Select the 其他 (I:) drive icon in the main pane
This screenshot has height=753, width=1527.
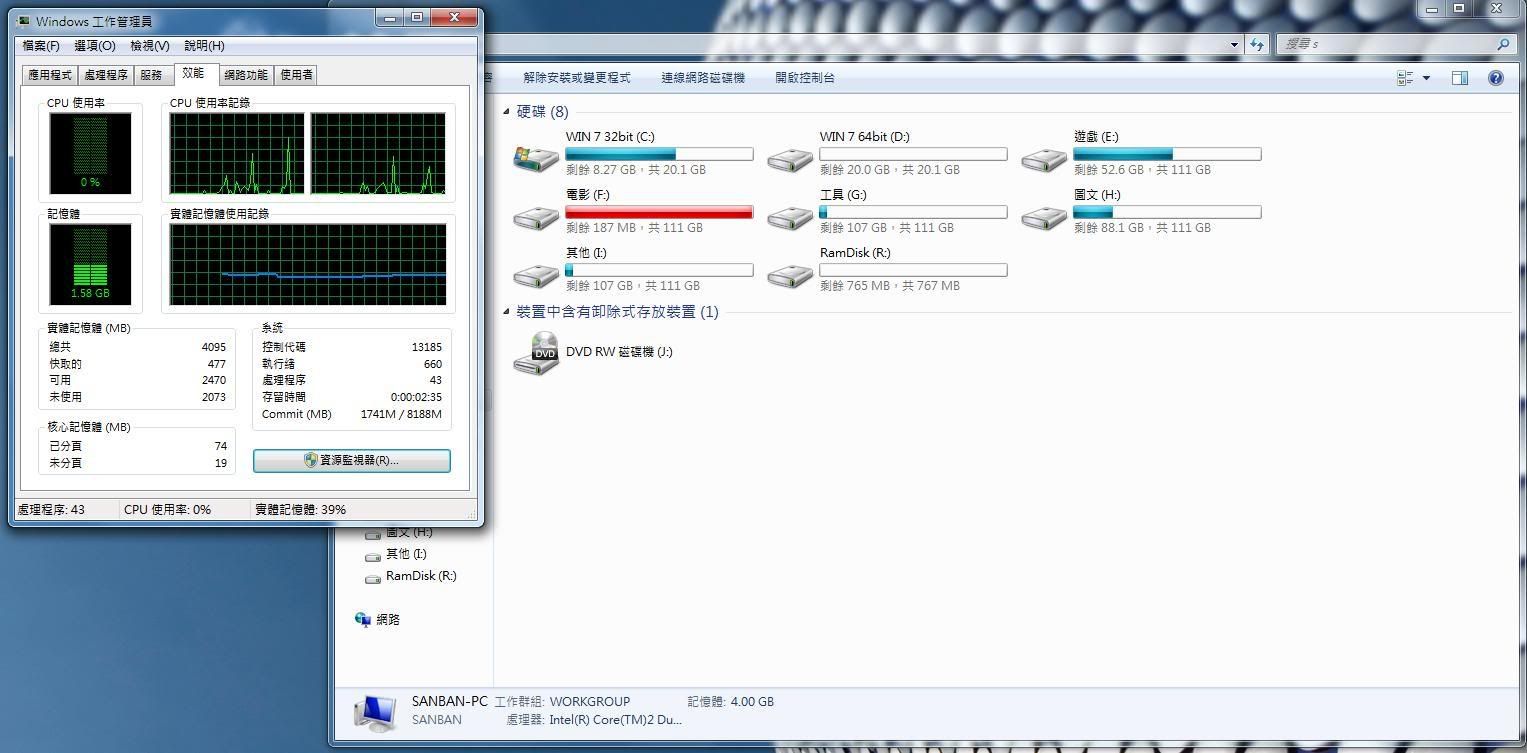(x=536, y=274)
